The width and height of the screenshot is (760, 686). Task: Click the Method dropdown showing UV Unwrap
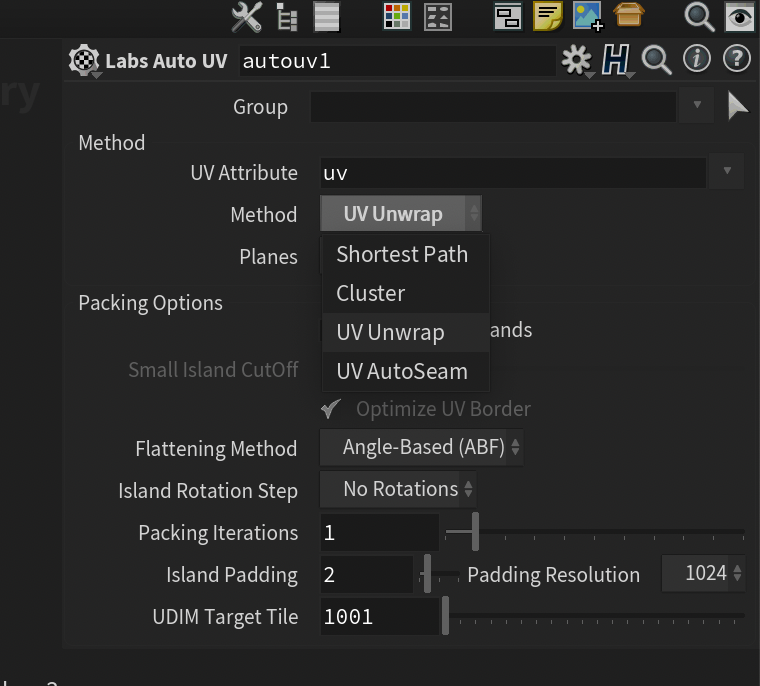(x=401, y=214)
